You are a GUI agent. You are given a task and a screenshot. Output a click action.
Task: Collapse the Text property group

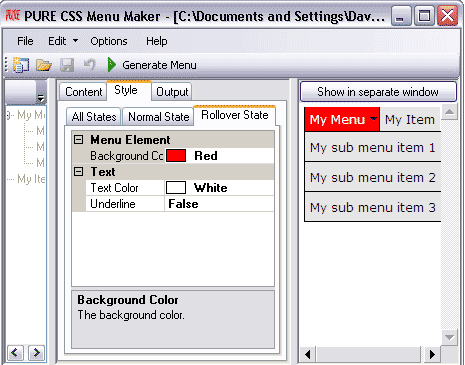pyautogui.click(x=79, y=172)
